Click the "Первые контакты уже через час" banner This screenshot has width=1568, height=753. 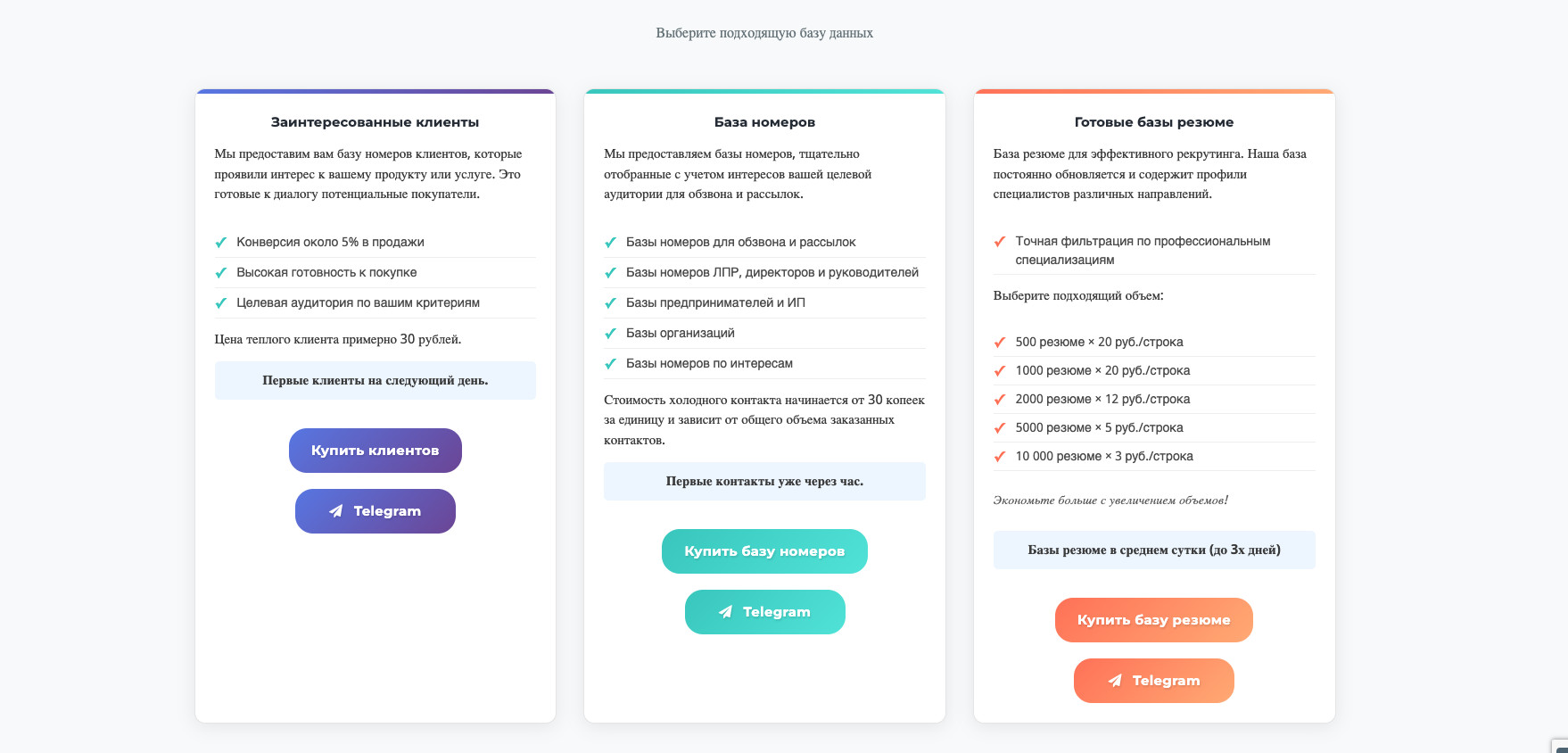[x=764, y=481]
